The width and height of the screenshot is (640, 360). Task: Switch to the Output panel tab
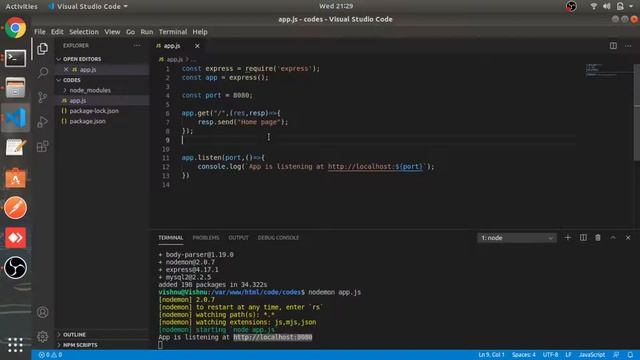[x=238, y=238]
